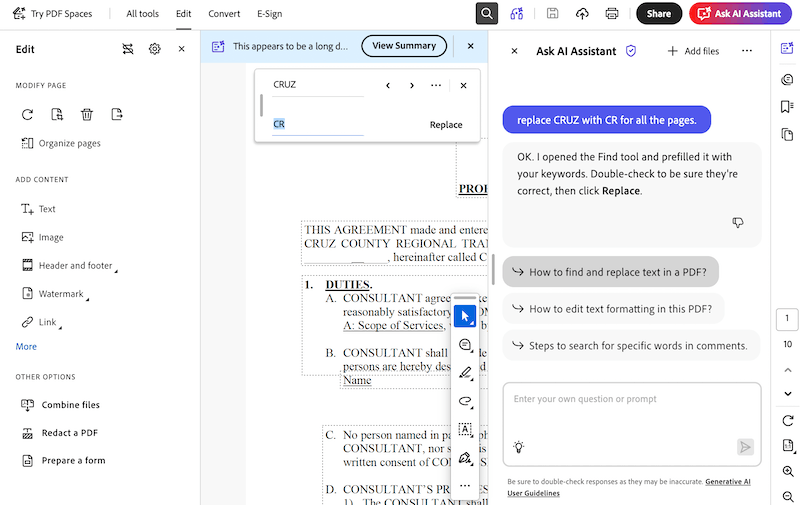The width and height of the screenshot is (800, 505).
Task: Select the highlighter pen tool in floating toolbar
Action: [x=465, y=373]
